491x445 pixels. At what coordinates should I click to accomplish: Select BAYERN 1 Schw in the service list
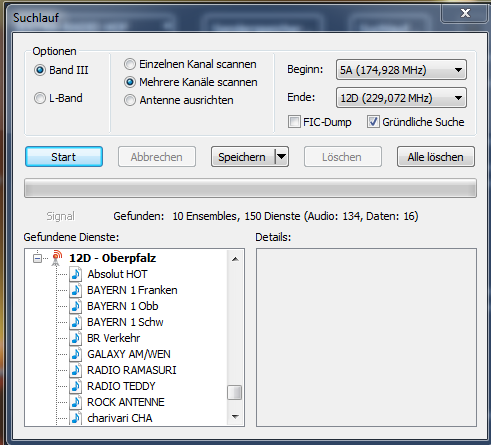125,322
